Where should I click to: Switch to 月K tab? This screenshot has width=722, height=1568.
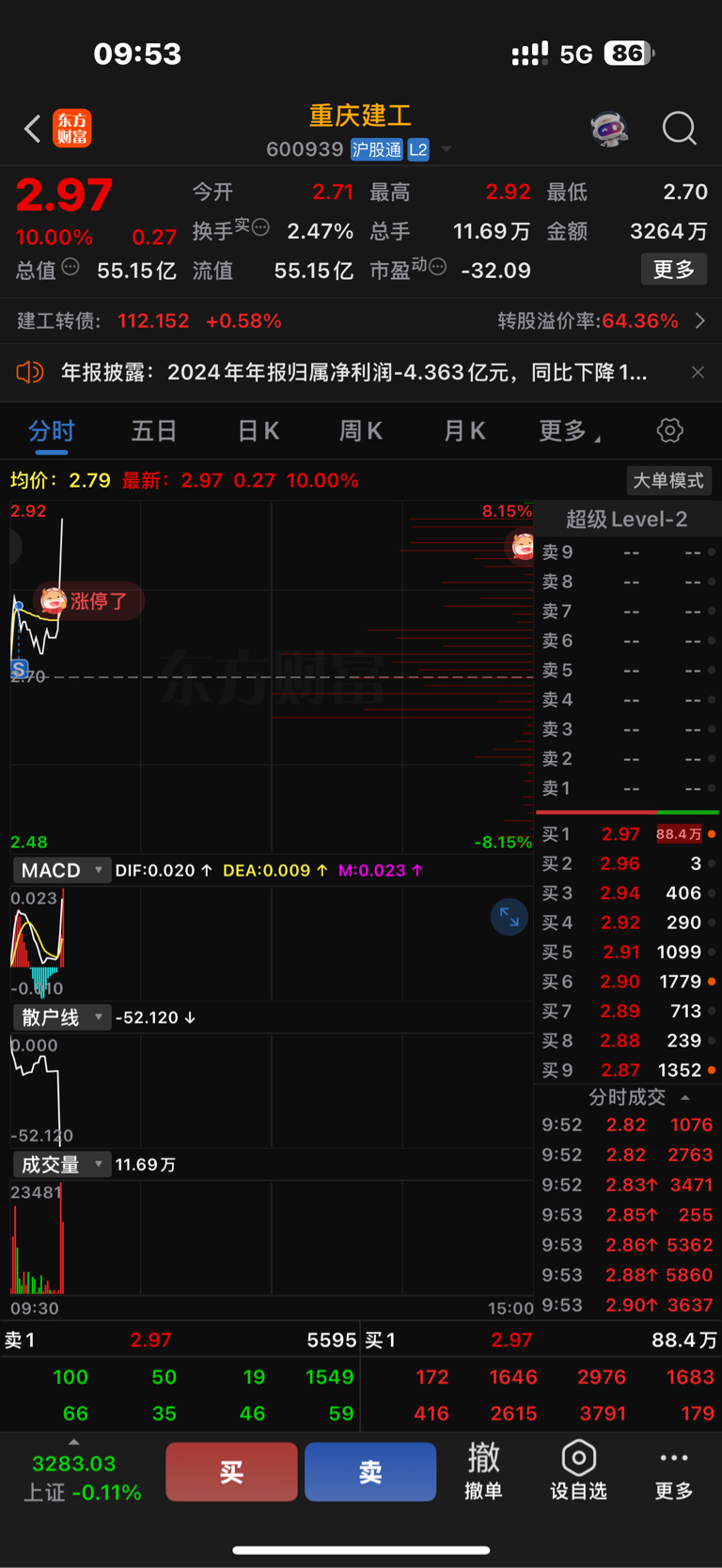pos(464,431)
